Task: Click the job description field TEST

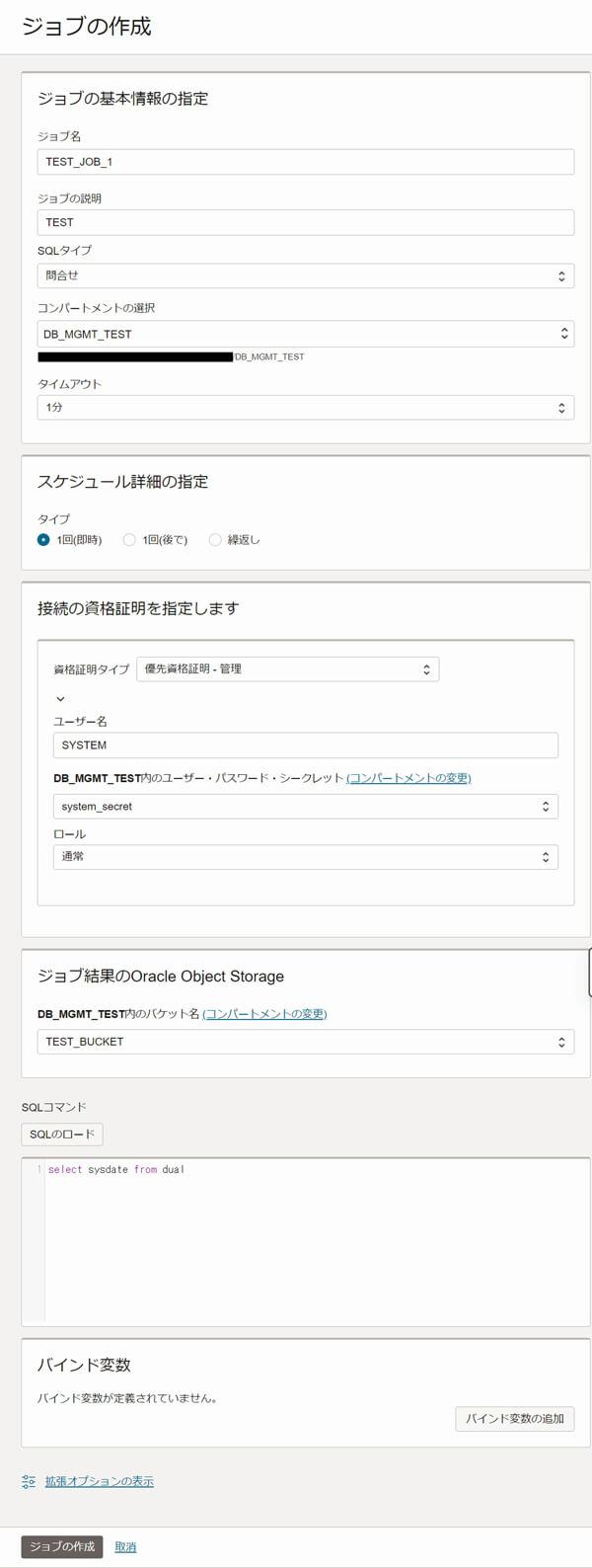Action: tap(306, 222)
